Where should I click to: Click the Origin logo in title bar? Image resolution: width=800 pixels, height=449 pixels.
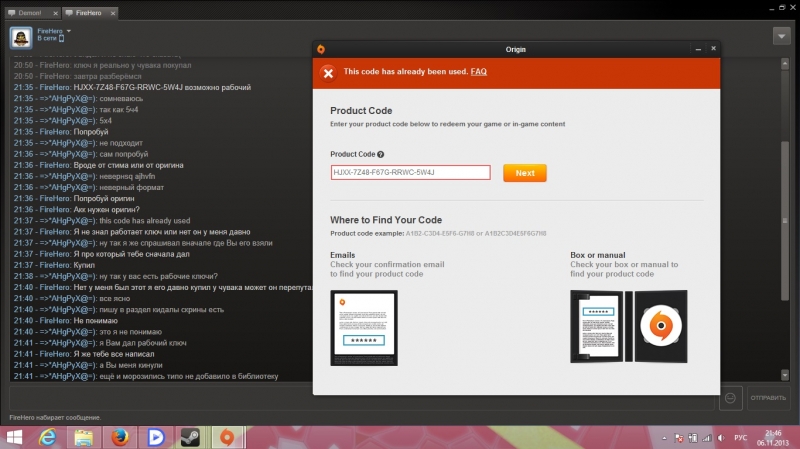321,49
